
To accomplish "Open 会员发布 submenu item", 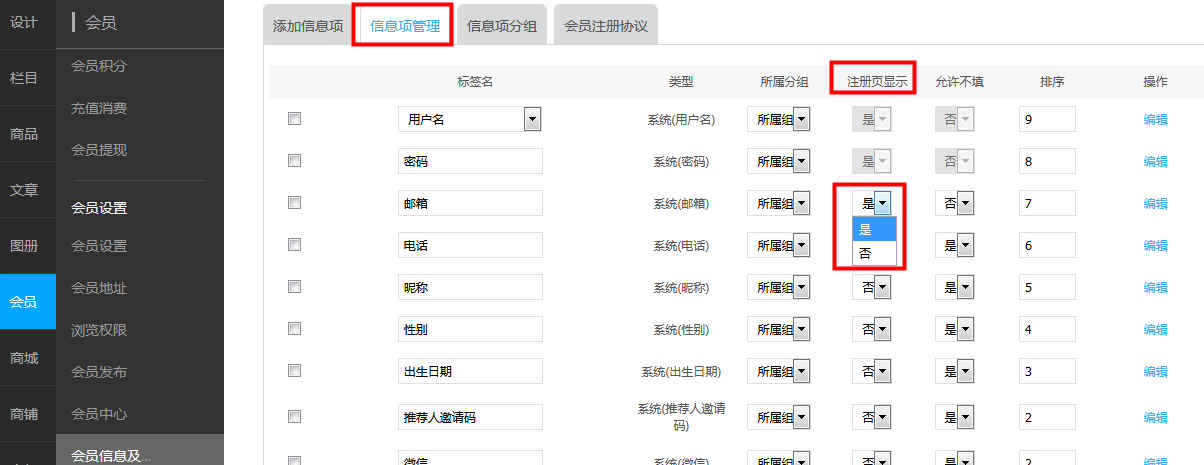I will [99, 372].
